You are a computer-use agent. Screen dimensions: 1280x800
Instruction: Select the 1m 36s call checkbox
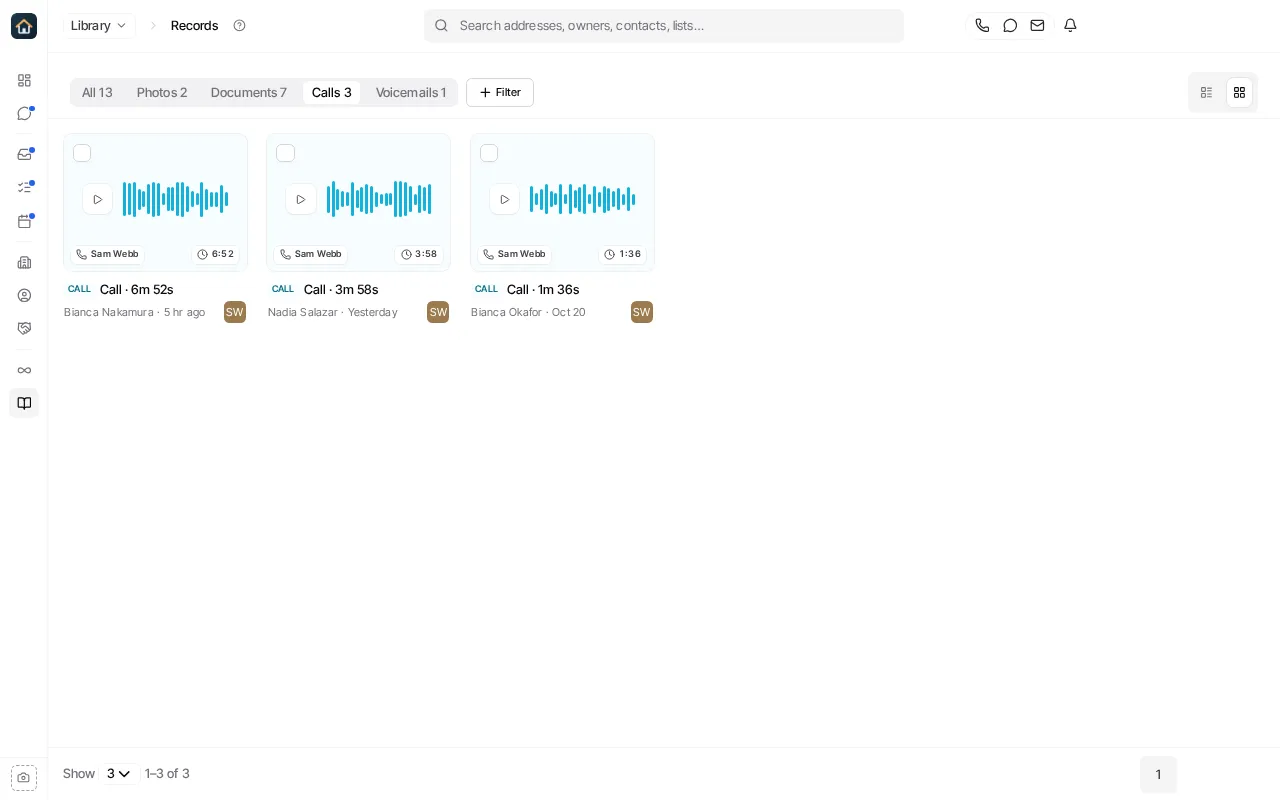[x=489, y=153]
